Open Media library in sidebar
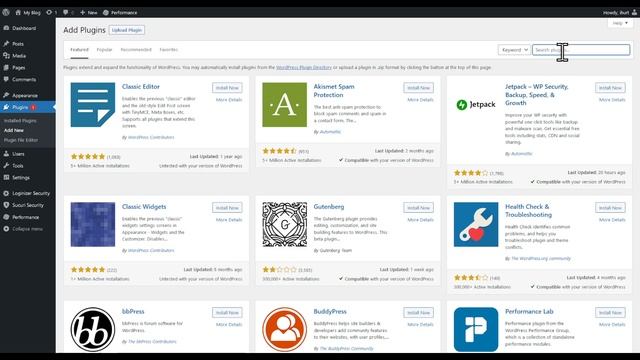Viewport: 640px width, 360px height. (x=19, y=56)
